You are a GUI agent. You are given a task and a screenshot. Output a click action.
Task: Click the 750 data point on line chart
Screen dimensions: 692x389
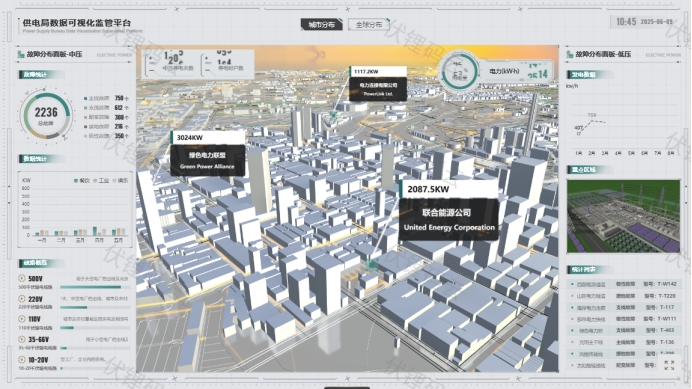[591, 121]
